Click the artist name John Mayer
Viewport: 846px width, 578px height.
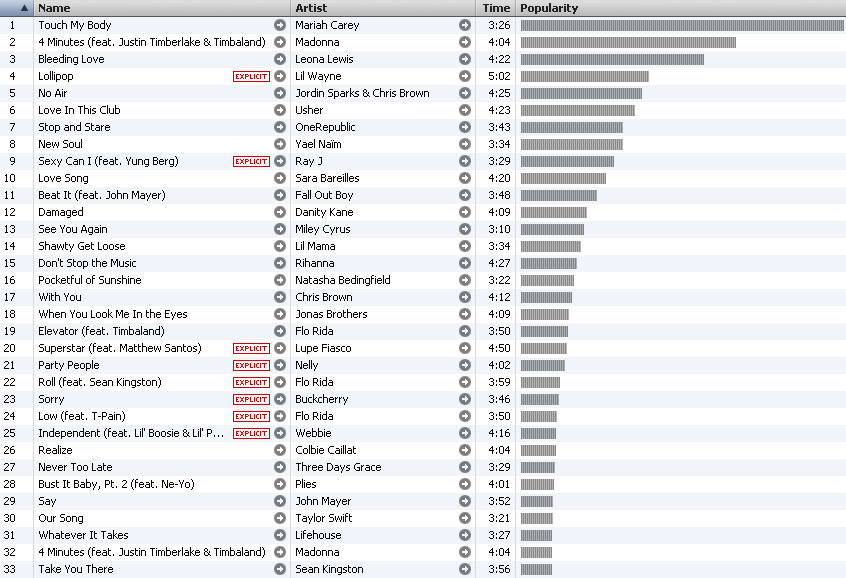[x=323, y=501]
